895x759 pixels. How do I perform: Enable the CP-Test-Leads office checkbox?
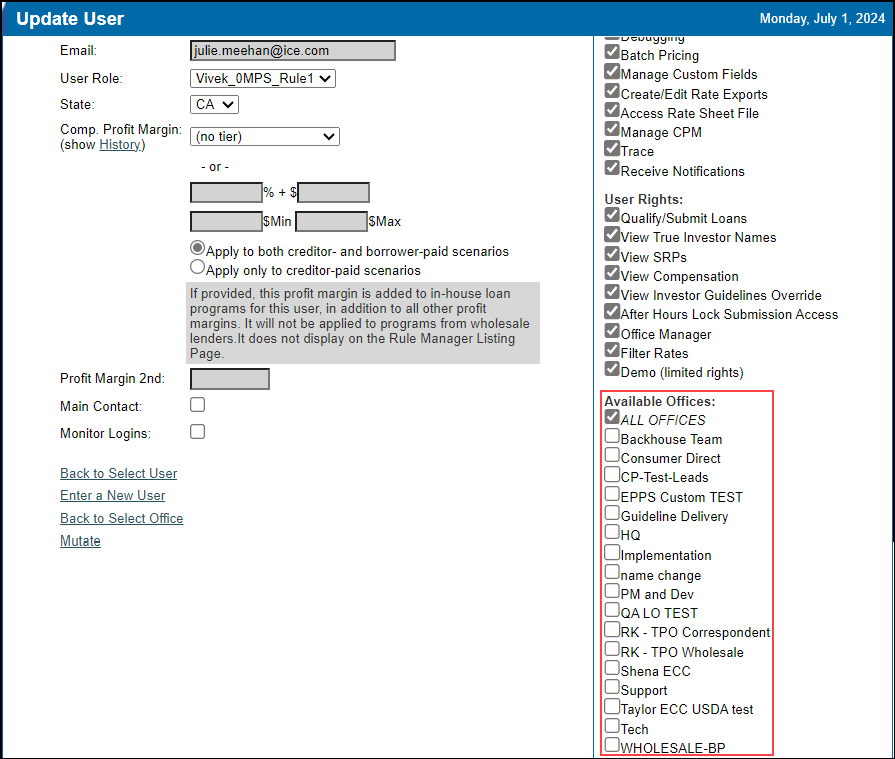[612, 474]
